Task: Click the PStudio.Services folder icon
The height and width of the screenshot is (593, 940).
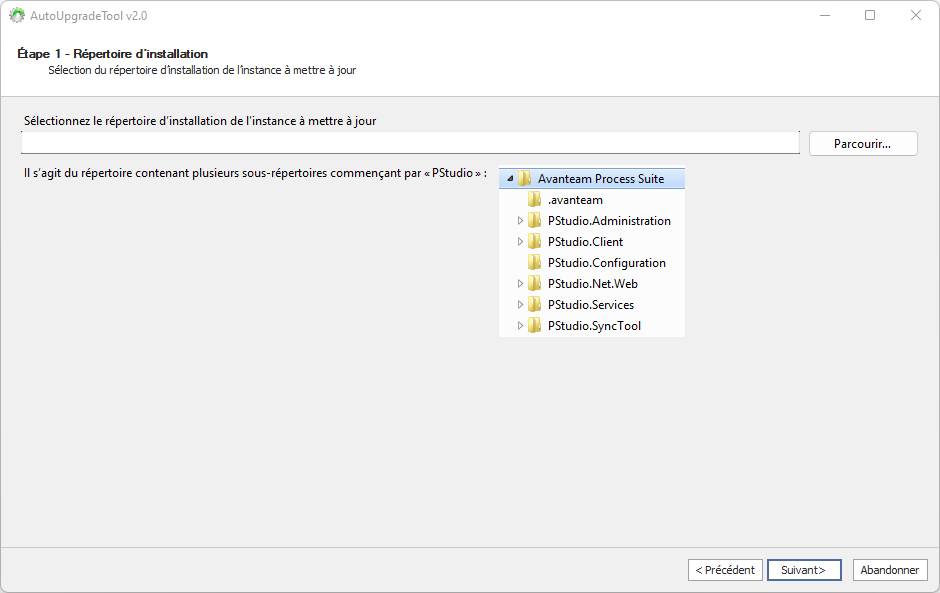Action: [x=534, y=305]
